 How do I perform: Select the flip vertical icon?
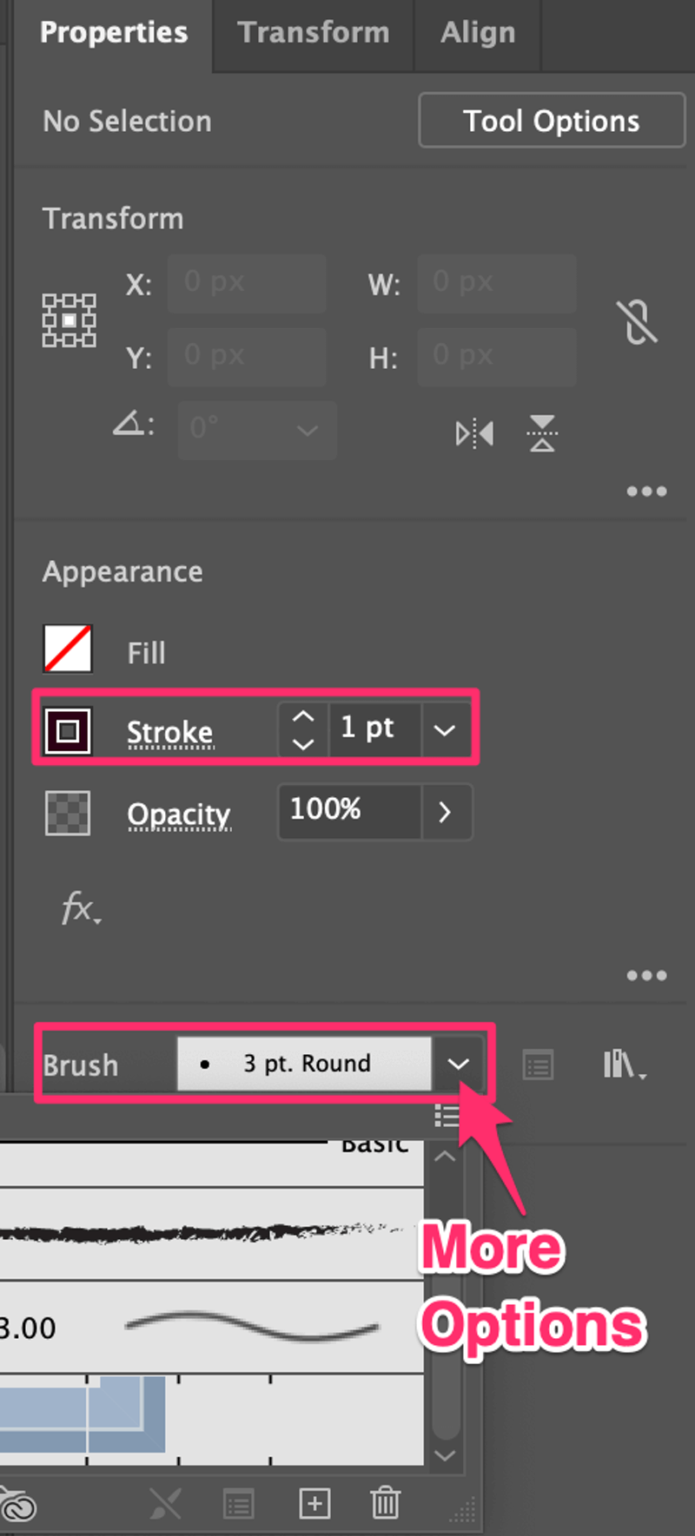[x=541, y=433]
